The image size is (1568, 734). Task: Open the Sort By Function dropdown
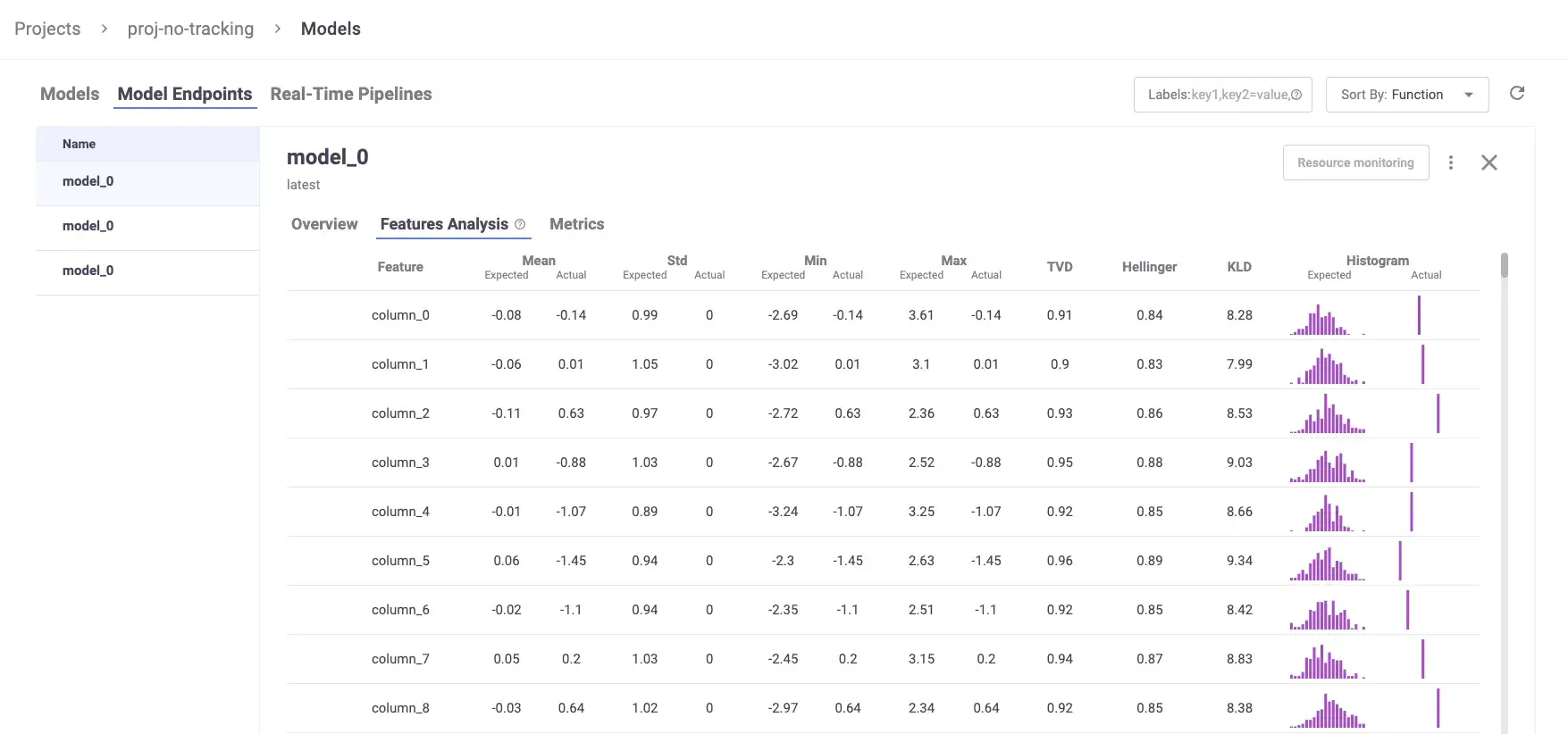click(1406, 95)
